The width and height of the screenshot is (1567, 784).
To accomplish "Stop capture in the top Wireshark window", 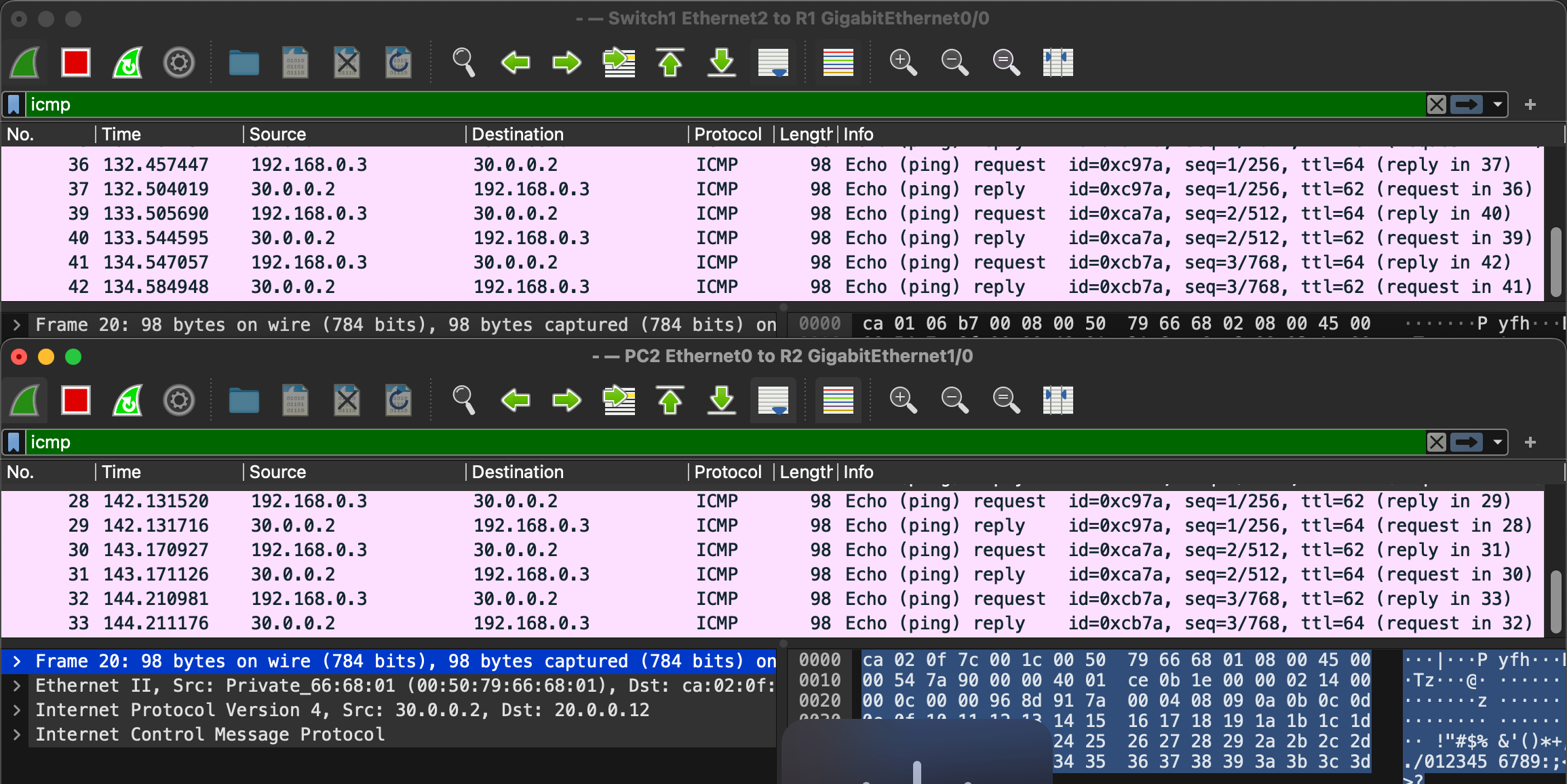I will click(75, 63).
